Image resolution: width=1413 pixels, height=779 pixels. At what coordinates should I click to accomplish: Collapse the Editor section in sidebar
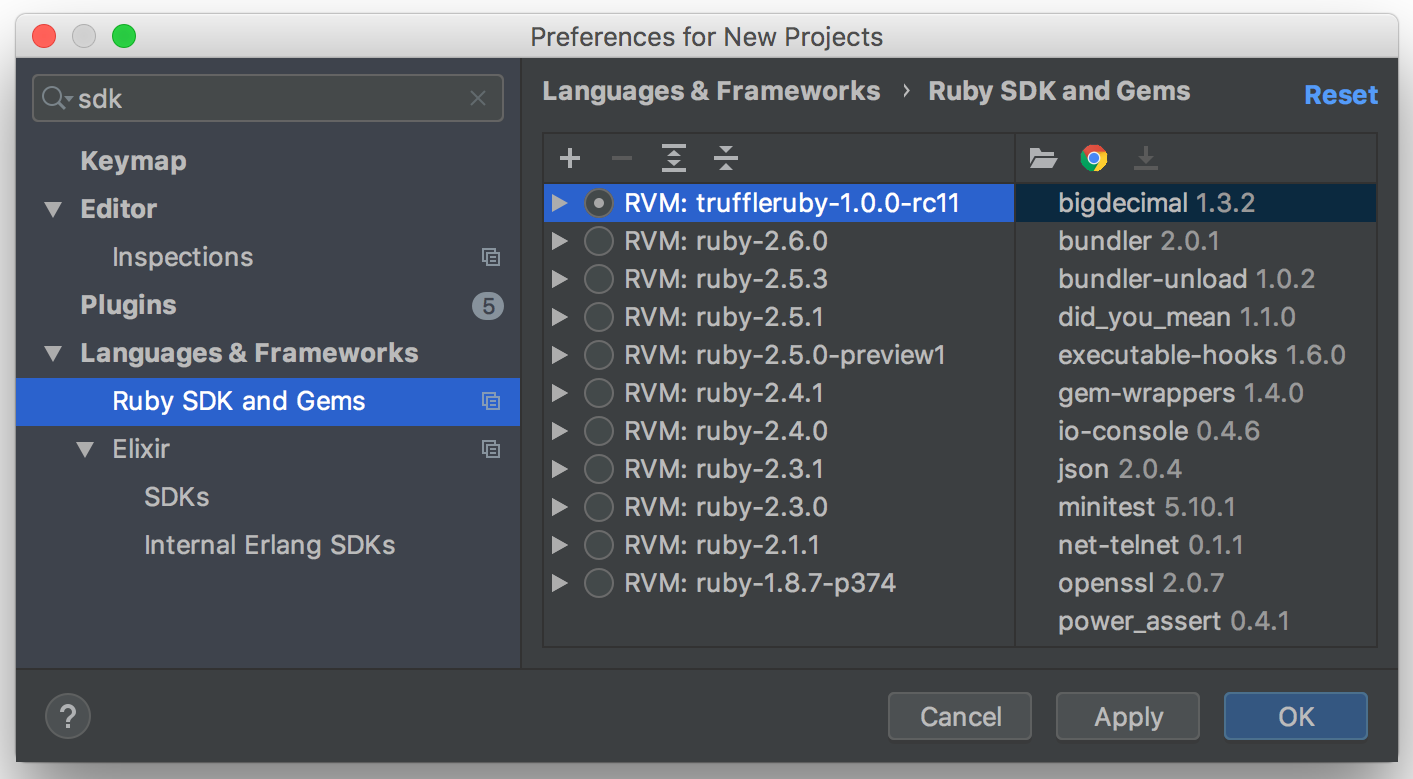click(52, 210)
